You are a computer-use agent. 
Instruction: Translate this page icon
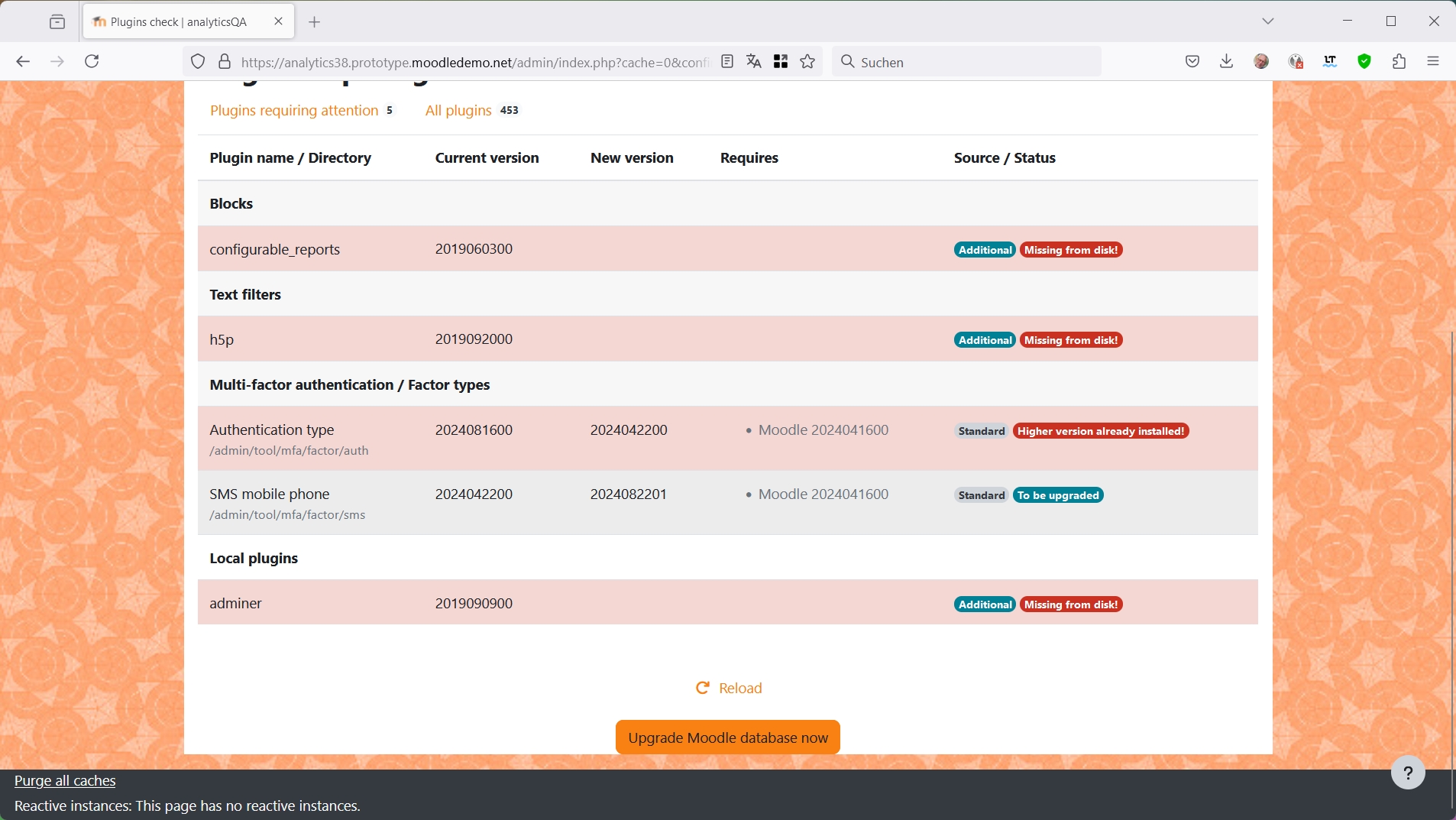(754, 62)
